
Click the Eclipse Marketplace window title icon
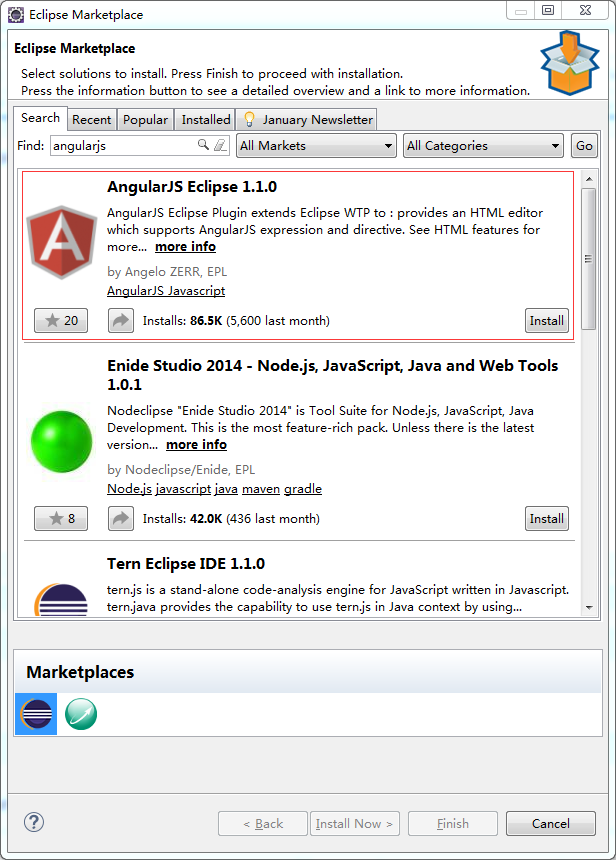click(x=16, y=15)
